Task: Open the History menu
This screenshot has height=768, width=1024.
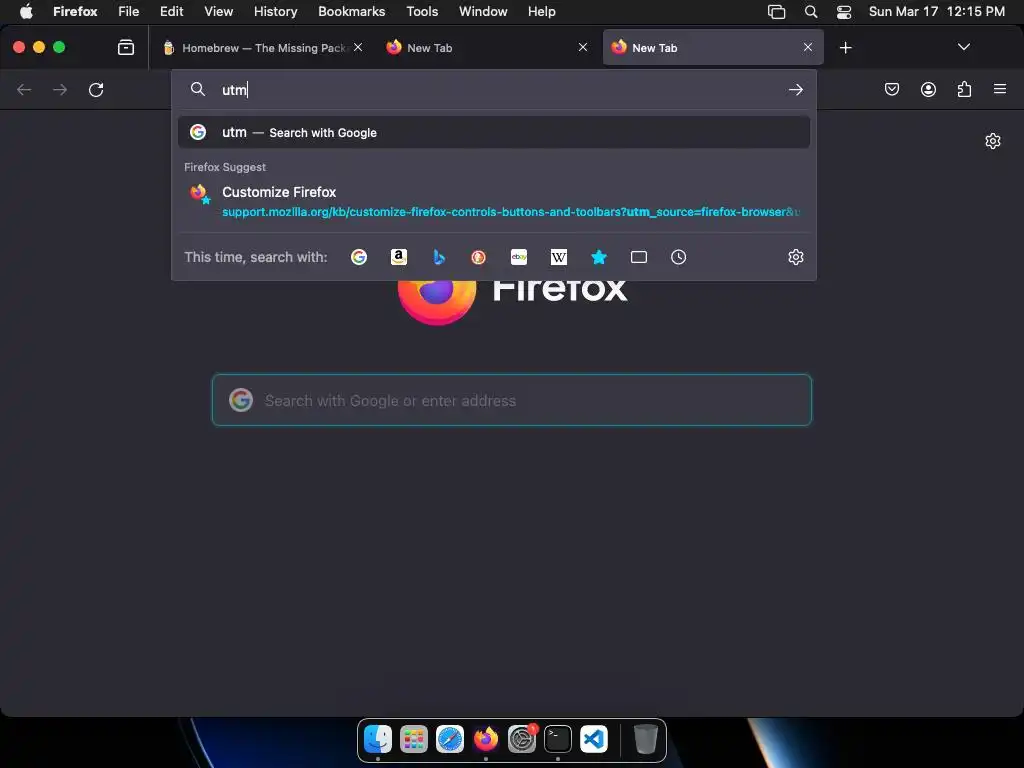Action: click(x=275, y=11)
